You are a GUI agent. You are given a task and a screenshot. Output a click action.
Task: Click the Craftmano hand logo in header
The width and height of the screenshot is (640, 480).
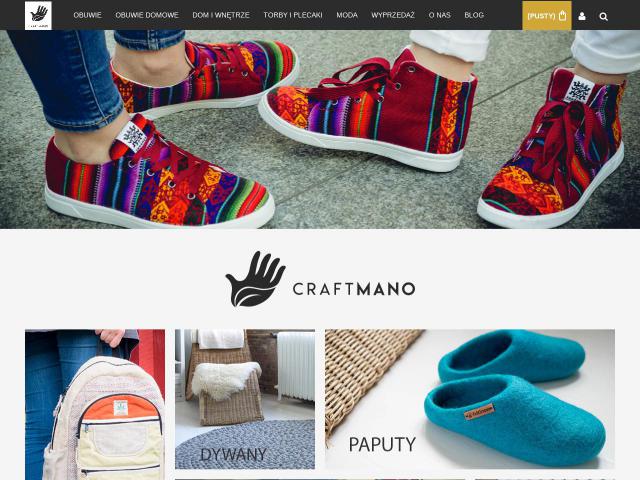point(38,15)
